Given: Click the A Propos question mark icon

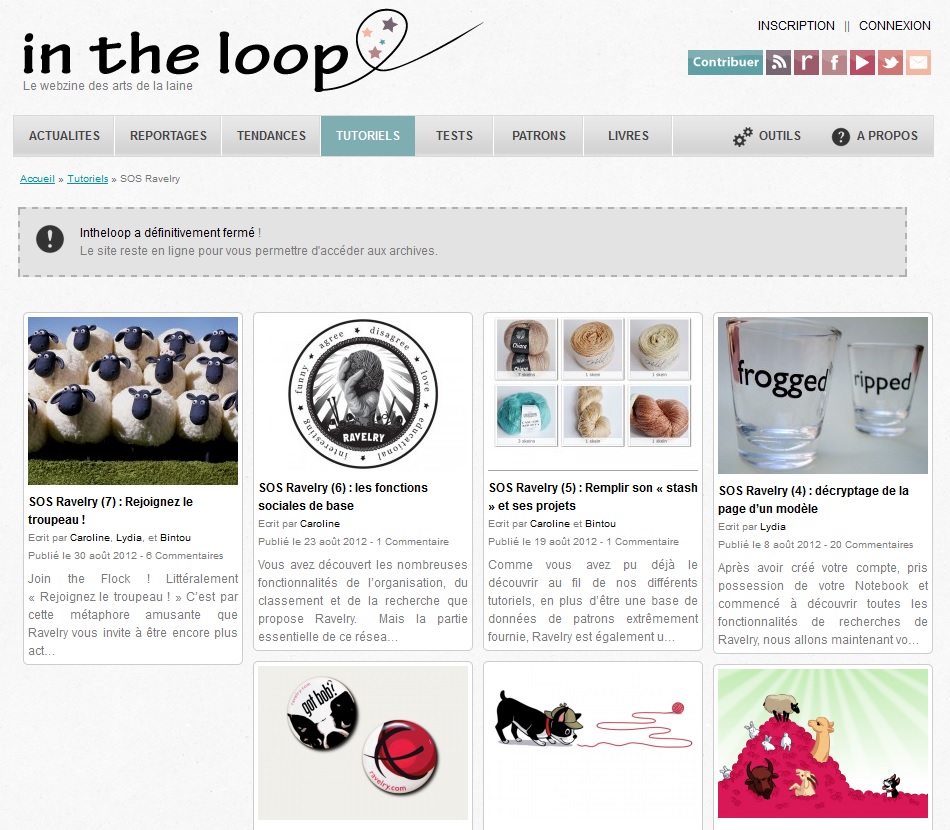Looking at the screenshot, I should [840, 137].
